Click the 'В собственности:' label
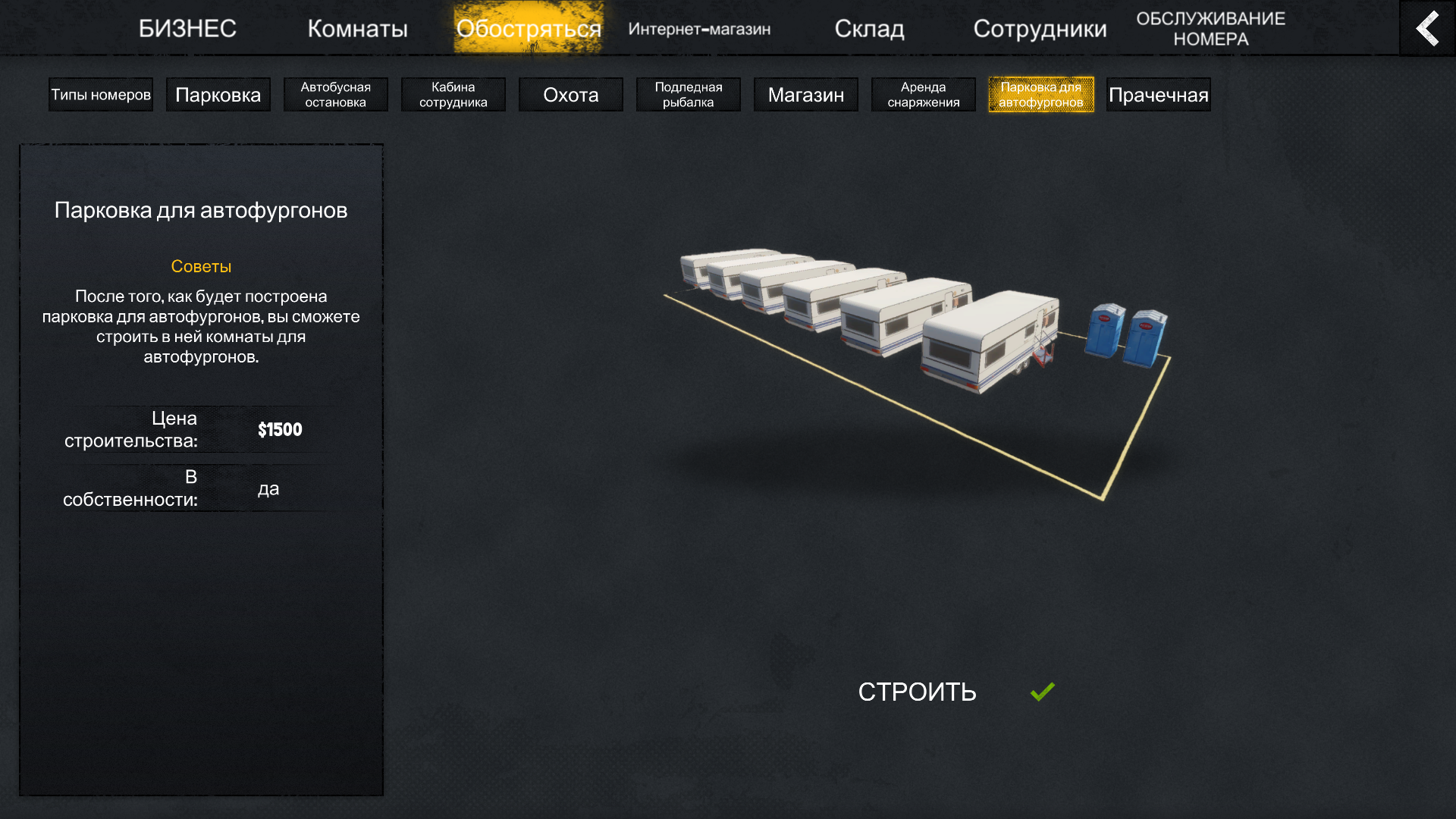Image resolution: width=1456 pixels, height=819 pixels. pos(130,488)
